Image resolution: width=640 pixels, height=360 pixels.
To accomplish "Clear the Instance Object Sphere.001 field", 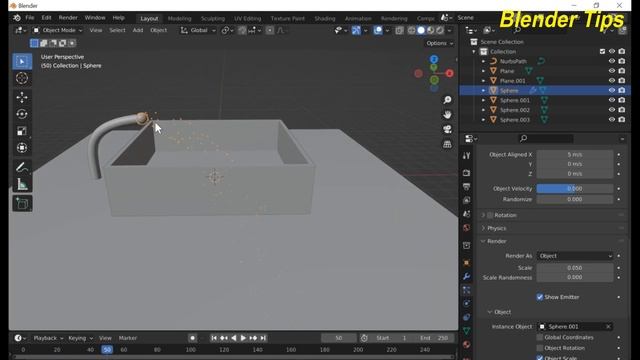I will click(x=608, y=327).
